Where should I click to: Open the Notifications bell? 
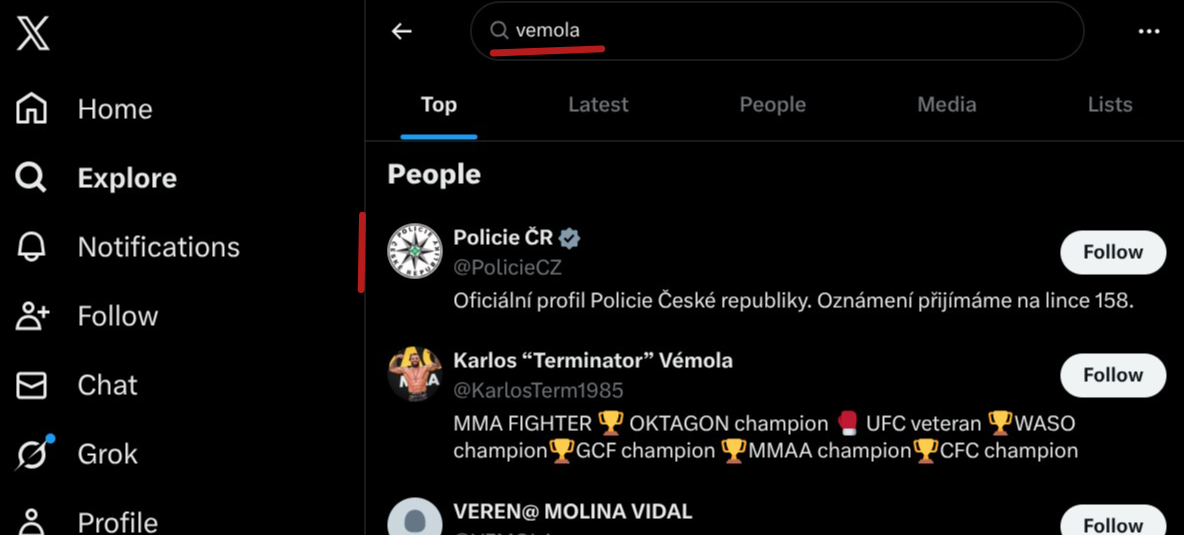32,247
